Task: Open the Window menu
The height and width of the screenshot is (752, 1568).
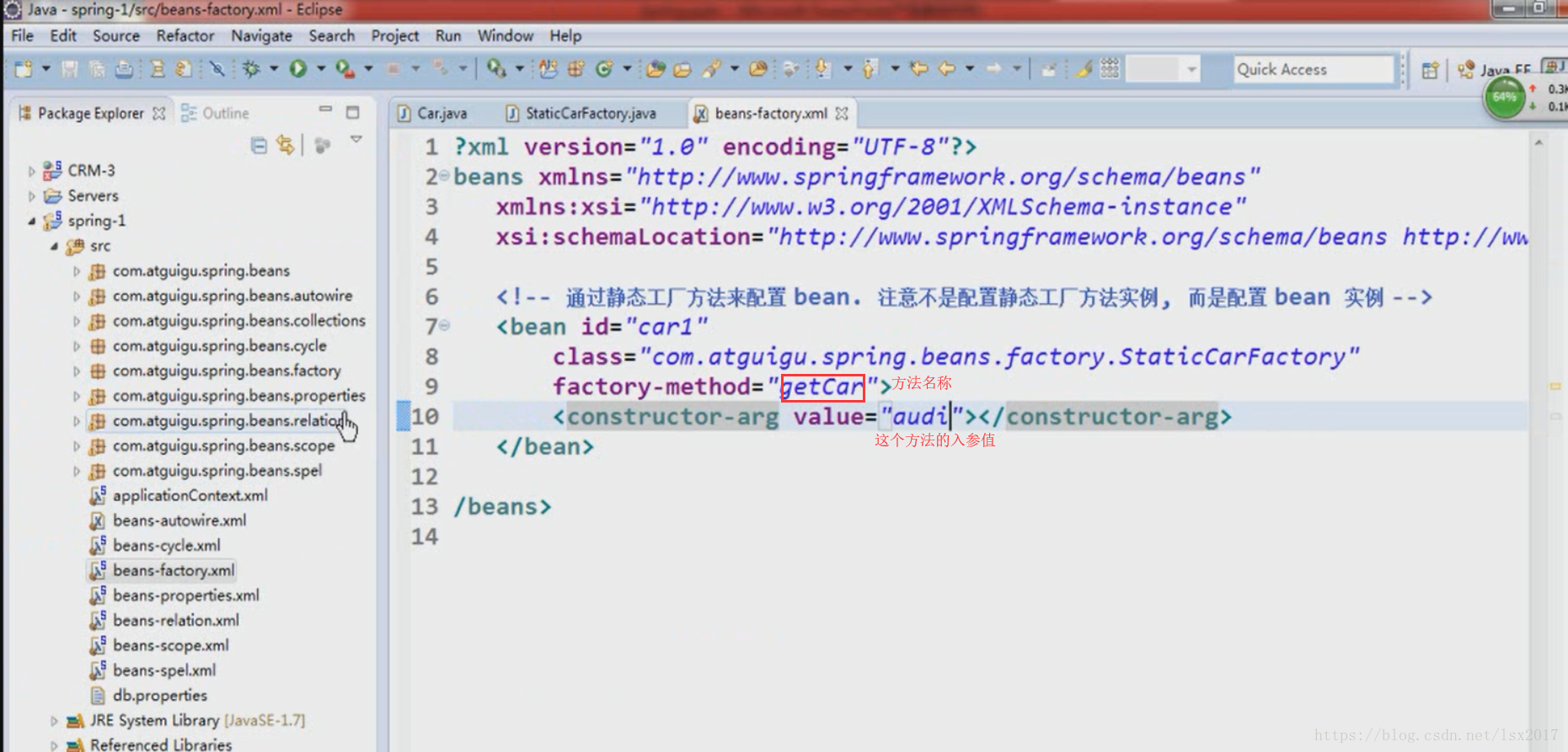Action: 506,35
